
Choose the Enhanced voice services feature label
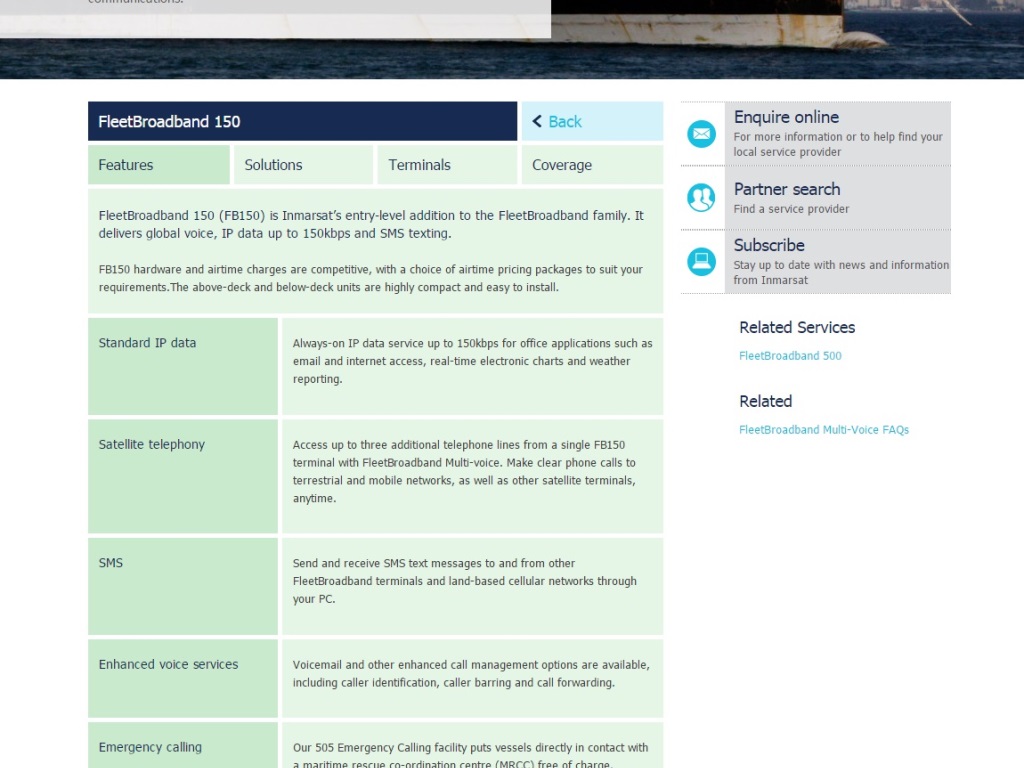(x=168, y=664)
